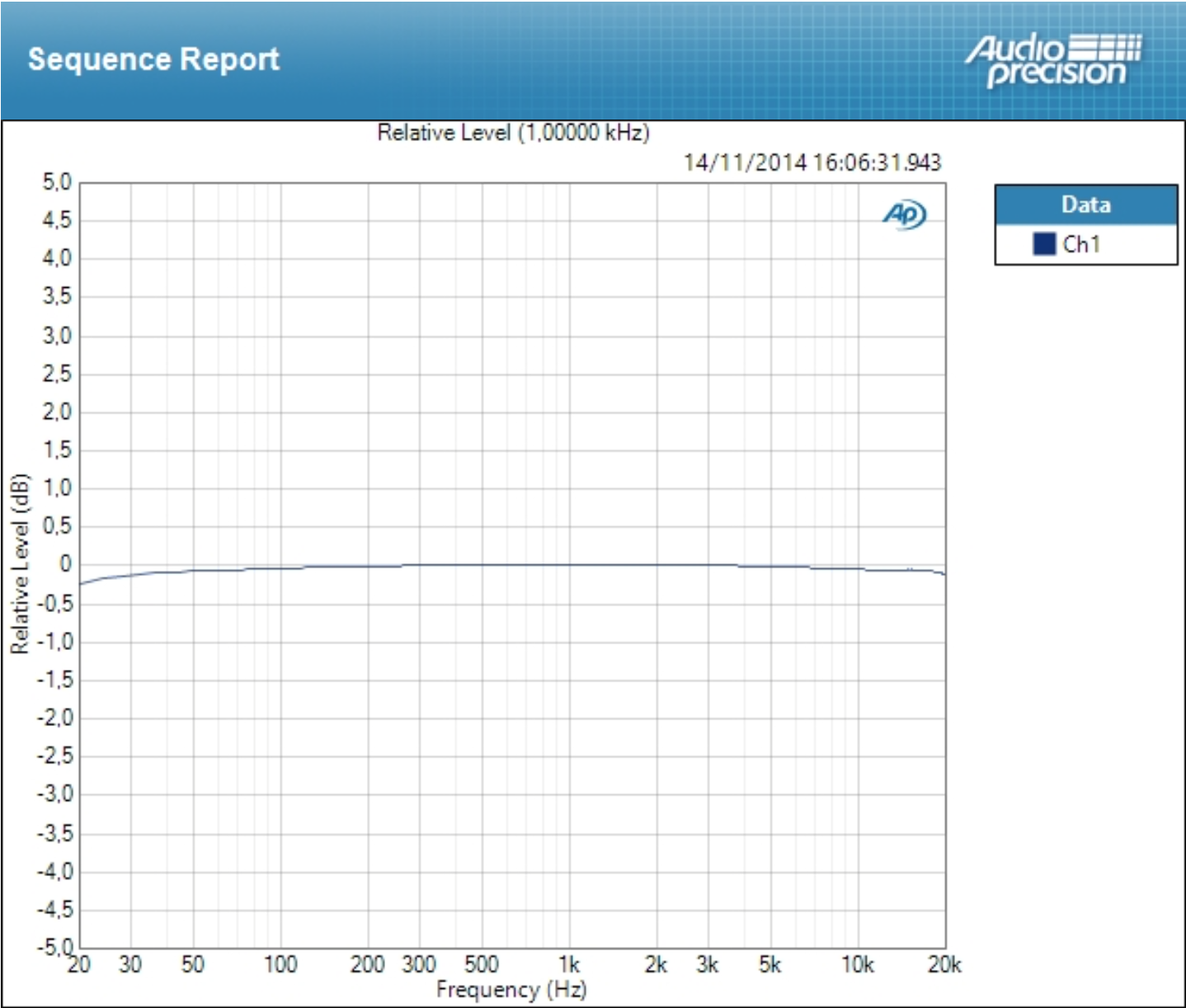Click the Sequence Report title
This screenshot has width=1186, height=1008.
(153, 59)
